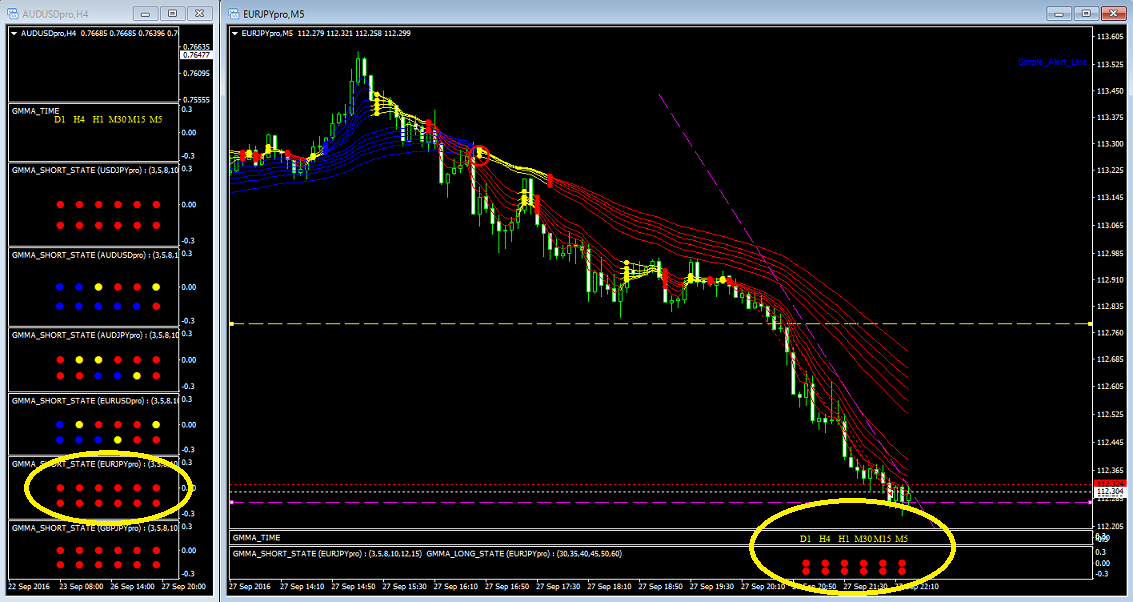Minimize the EURJPYpro,M5 chart window
The height and width of the screenshot is (602, 1133).
(1059, 14)
